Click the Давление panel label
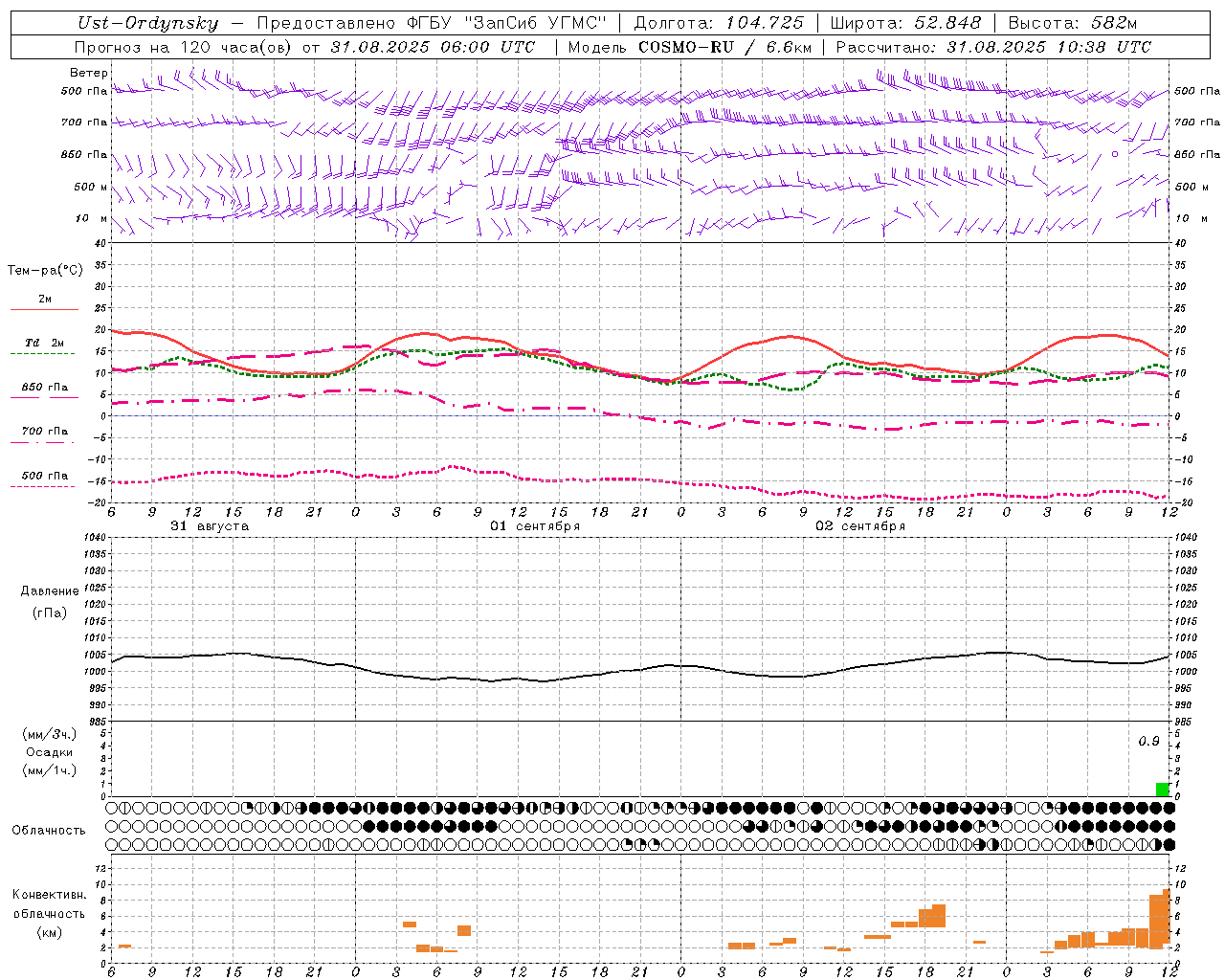This screenshot has height=980, width=1225. (50, 591)
